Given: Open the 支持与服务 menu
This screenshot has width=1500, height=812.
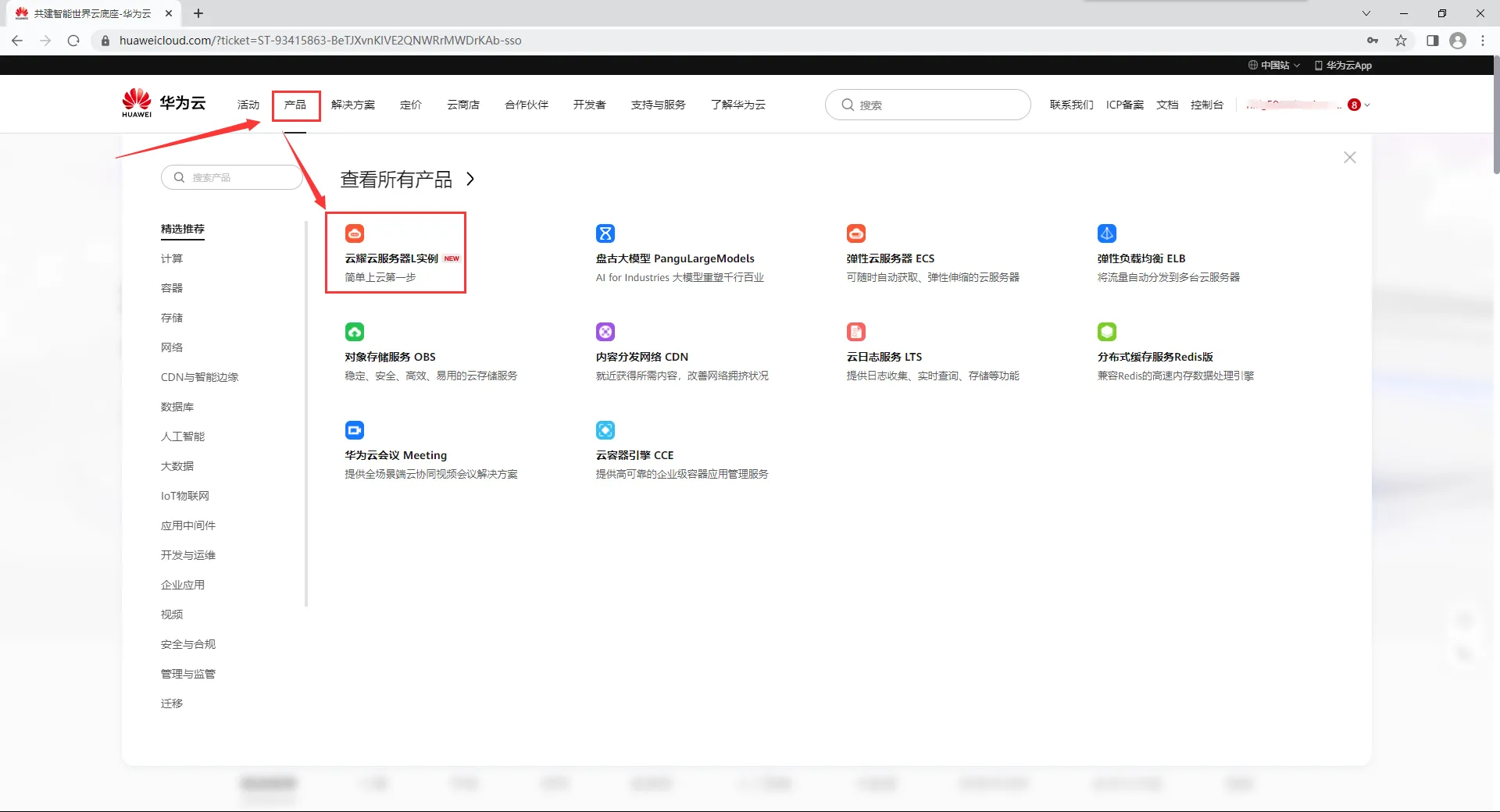Looking at the screenshot, I should [x=658, y=105].
